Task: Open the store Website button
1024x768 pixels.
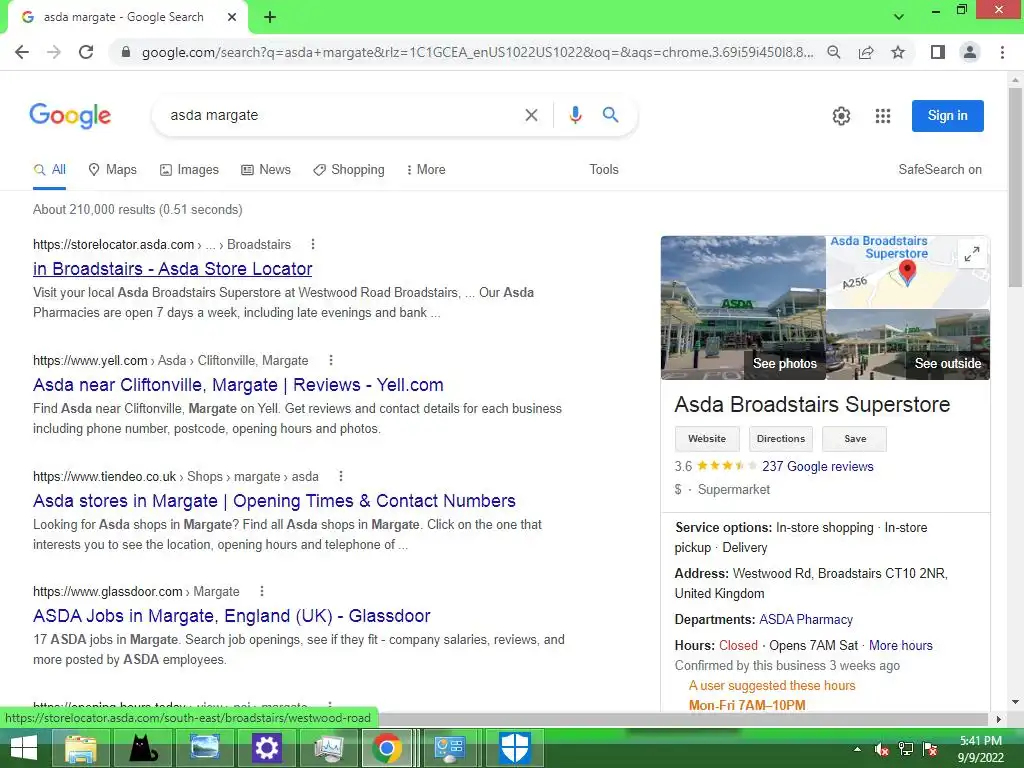Action: pos(707,439)
